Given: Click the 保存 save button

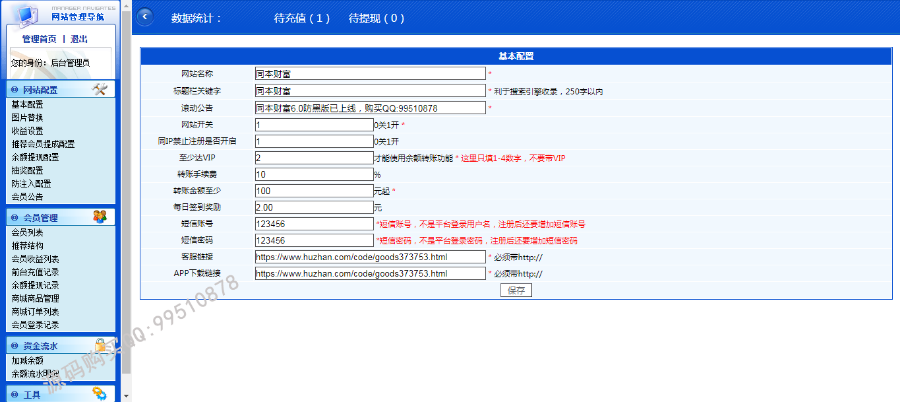Looking at the screenshot, I should pos(516,290).
